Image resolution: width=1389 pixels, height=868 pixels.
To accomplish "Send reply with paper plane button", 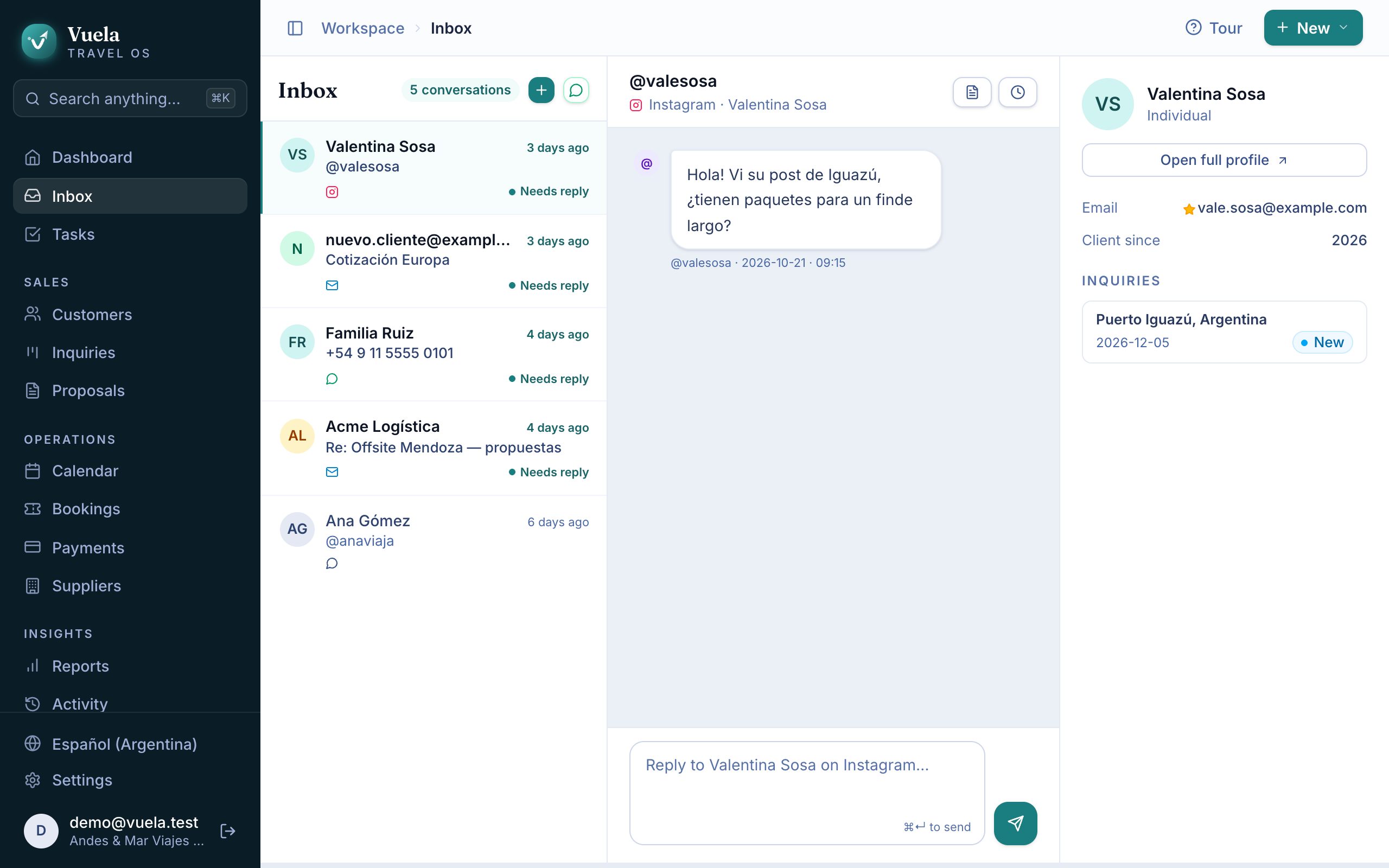I will pyautogui.click(x=1015, y=823).
